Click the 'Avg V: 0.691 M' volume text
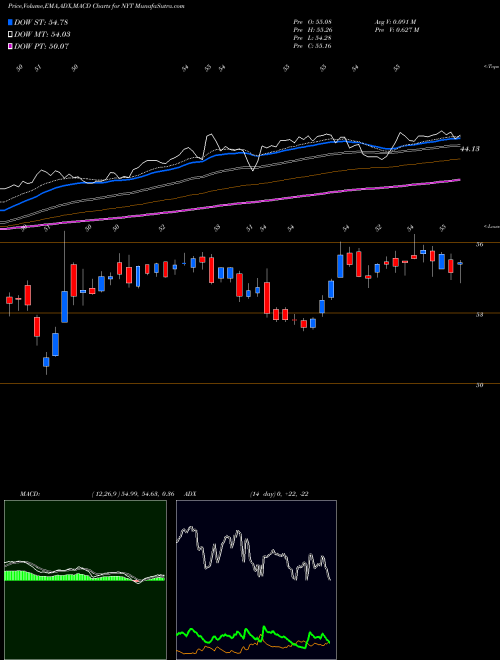 point(395,22)
